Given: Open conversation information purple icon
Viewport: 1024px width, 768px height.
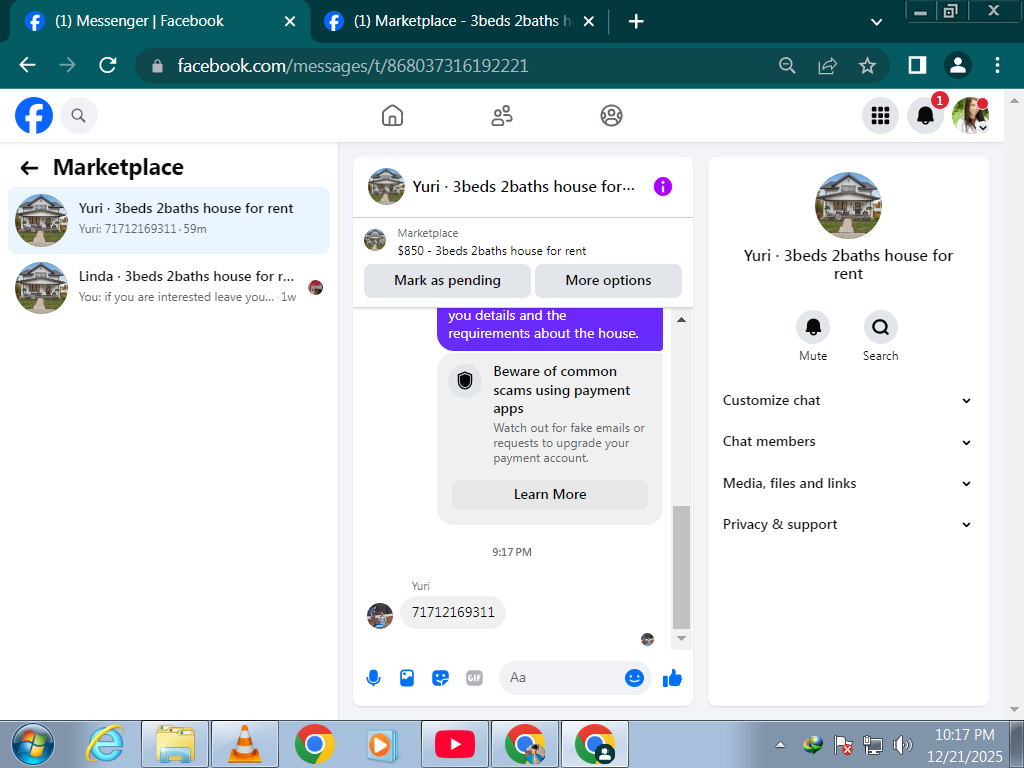Looking at the screenshot, I should [663, 187].
